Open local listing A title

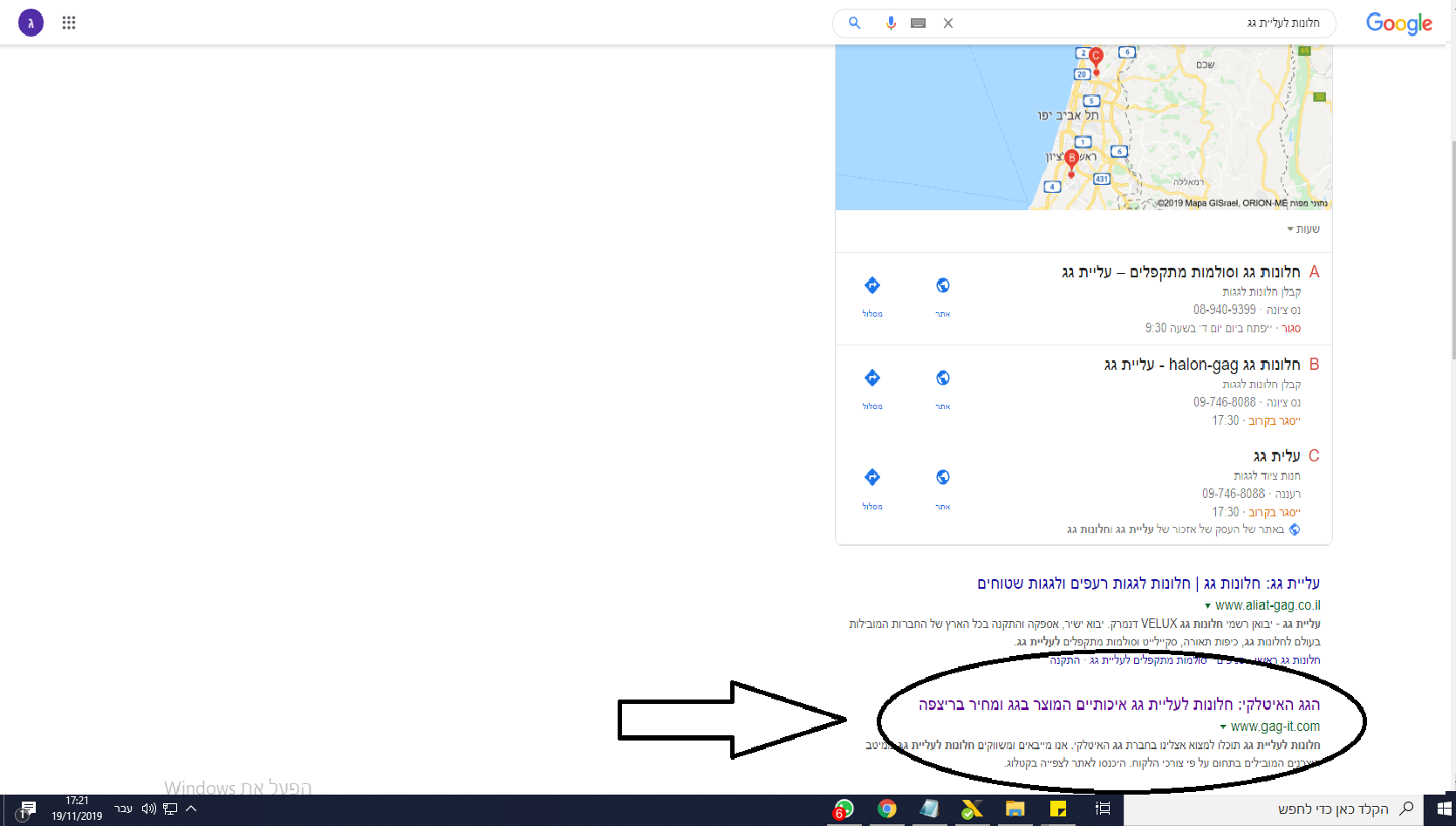pyautogui.click(x=1180, y=272)
